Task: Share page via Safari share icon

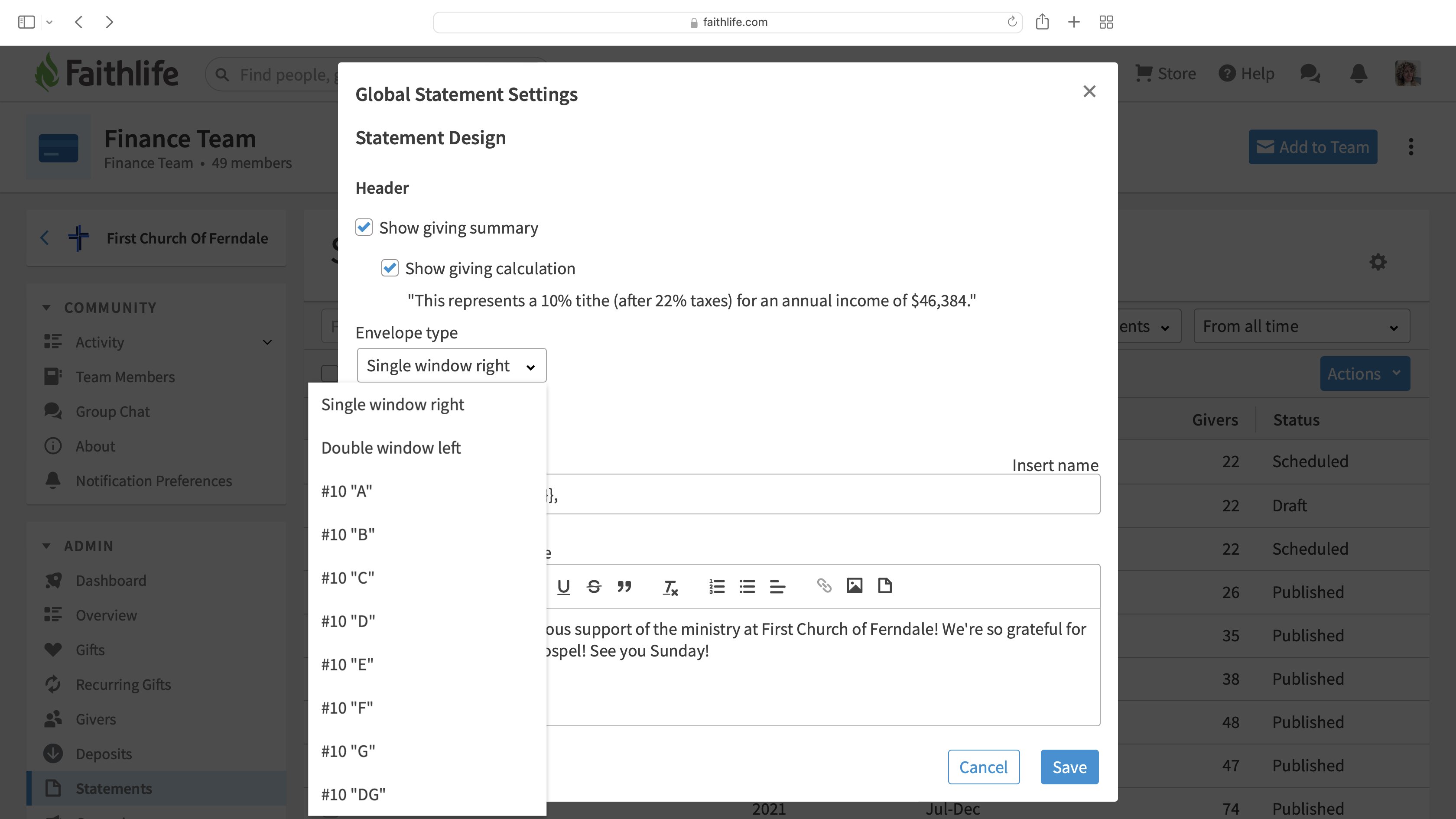Action: pos(1042,22)
